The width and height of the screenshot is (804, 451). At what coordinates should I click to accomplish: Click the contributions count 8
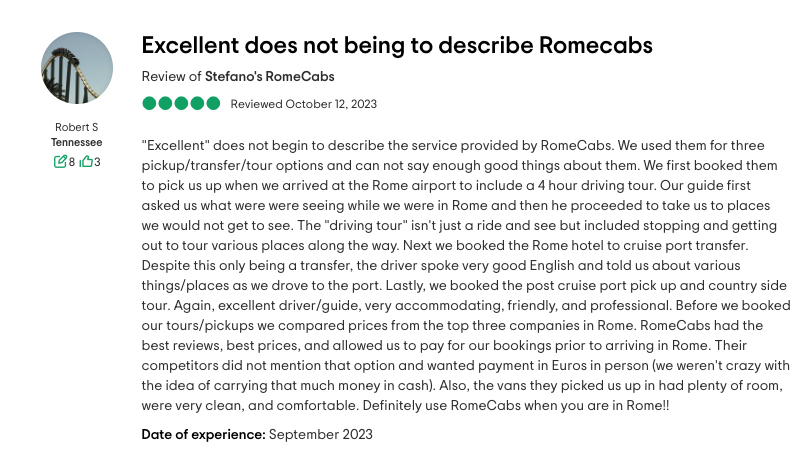pos(72,161)
